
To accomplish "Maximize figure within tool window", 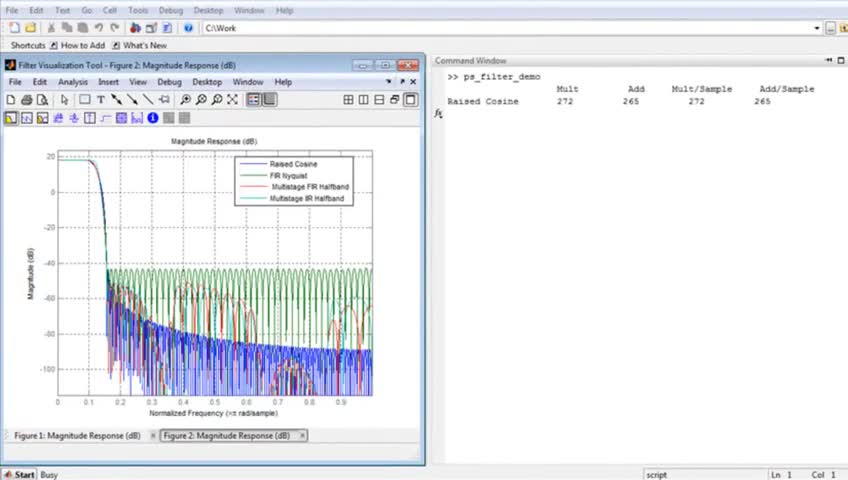I will 411,99.
